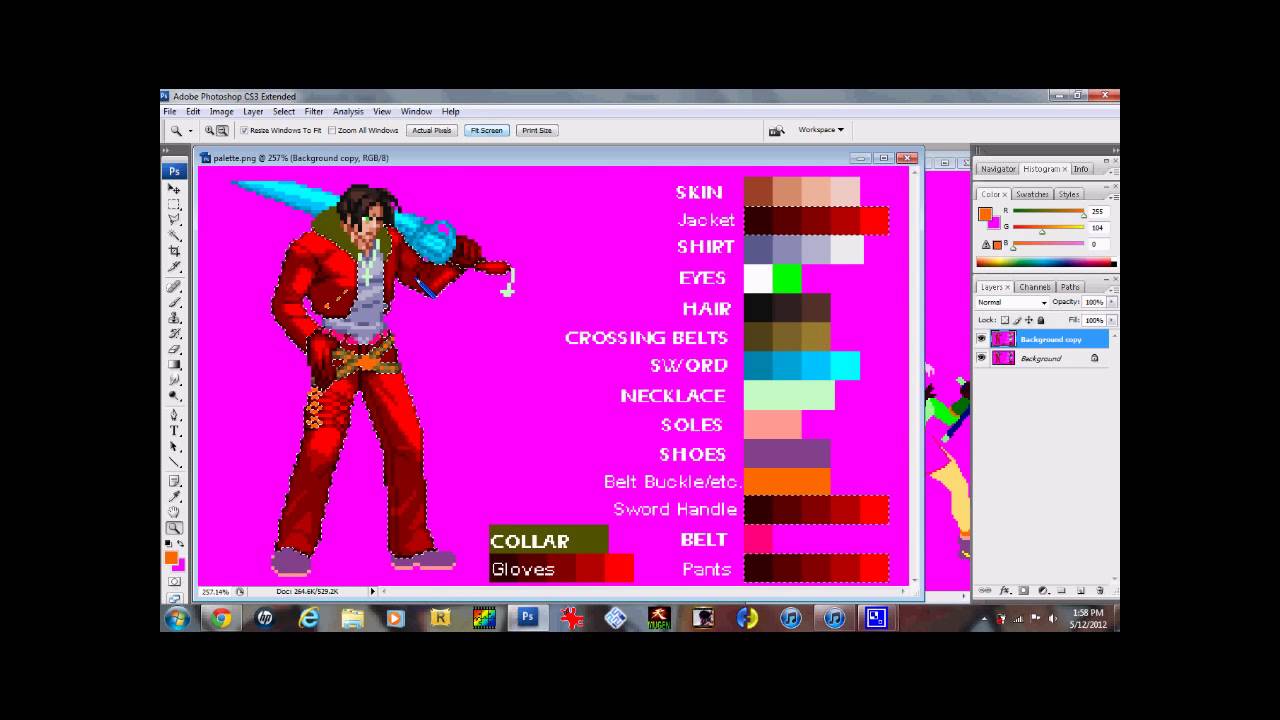The height and width of the screenshot is (720, 1280).
Task: Pick a color from the color spectrum ramp
Action: [1046, 263]
